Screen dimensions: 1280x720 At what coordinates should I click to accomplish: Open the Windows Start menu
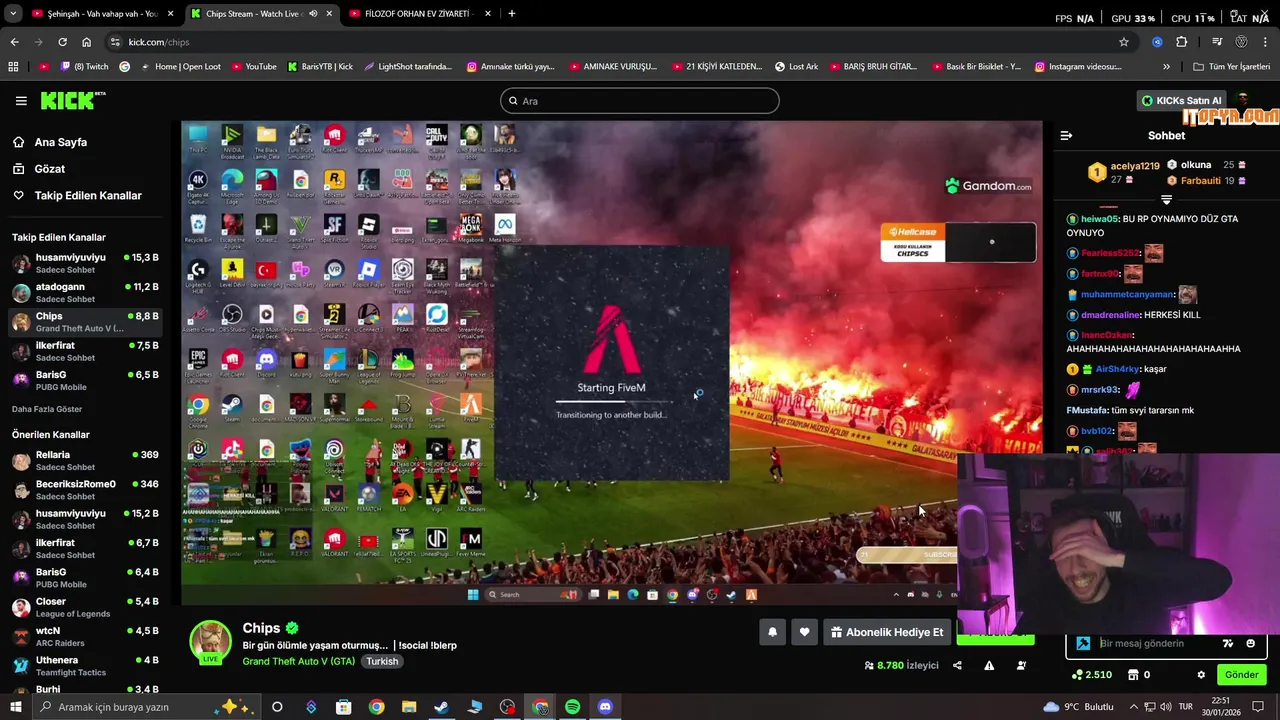(15, 707)
